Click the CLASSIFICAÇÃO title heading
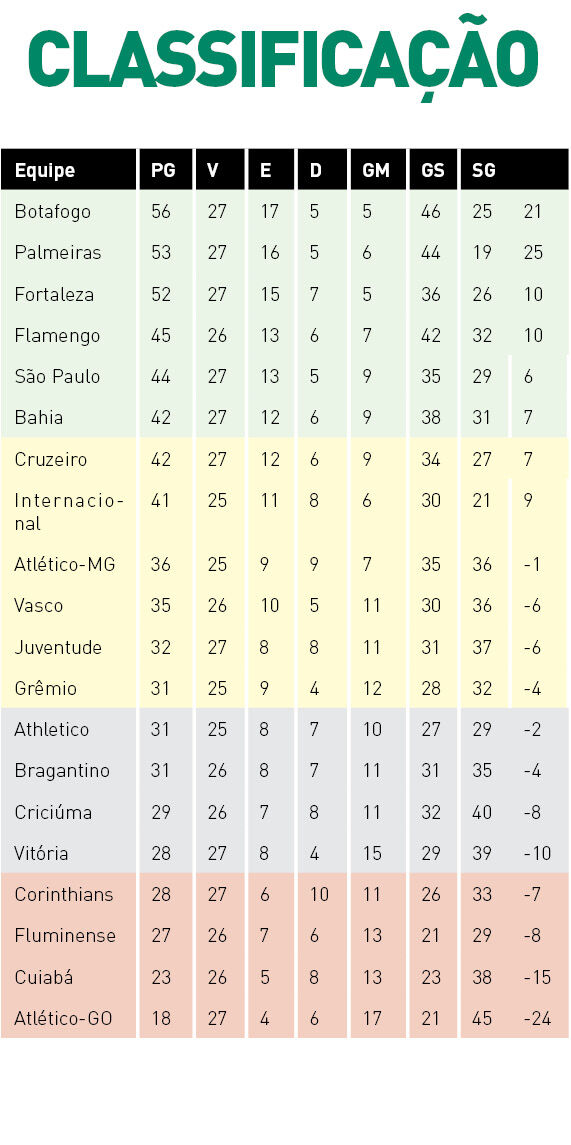571x1145 pixels. click(x=283, y=57)
